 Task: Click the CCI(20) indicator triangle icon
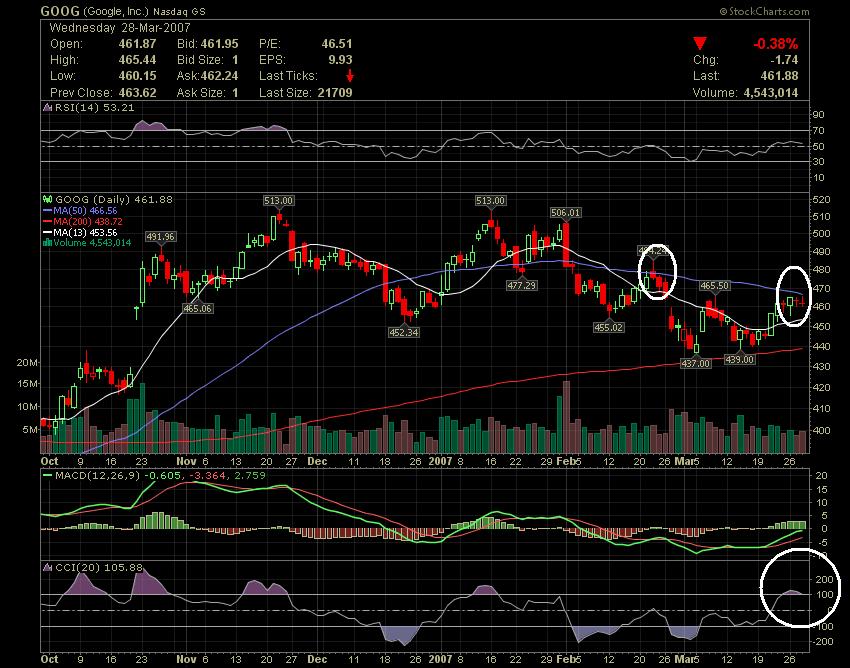pyautogui.click(x=47, y=568)
